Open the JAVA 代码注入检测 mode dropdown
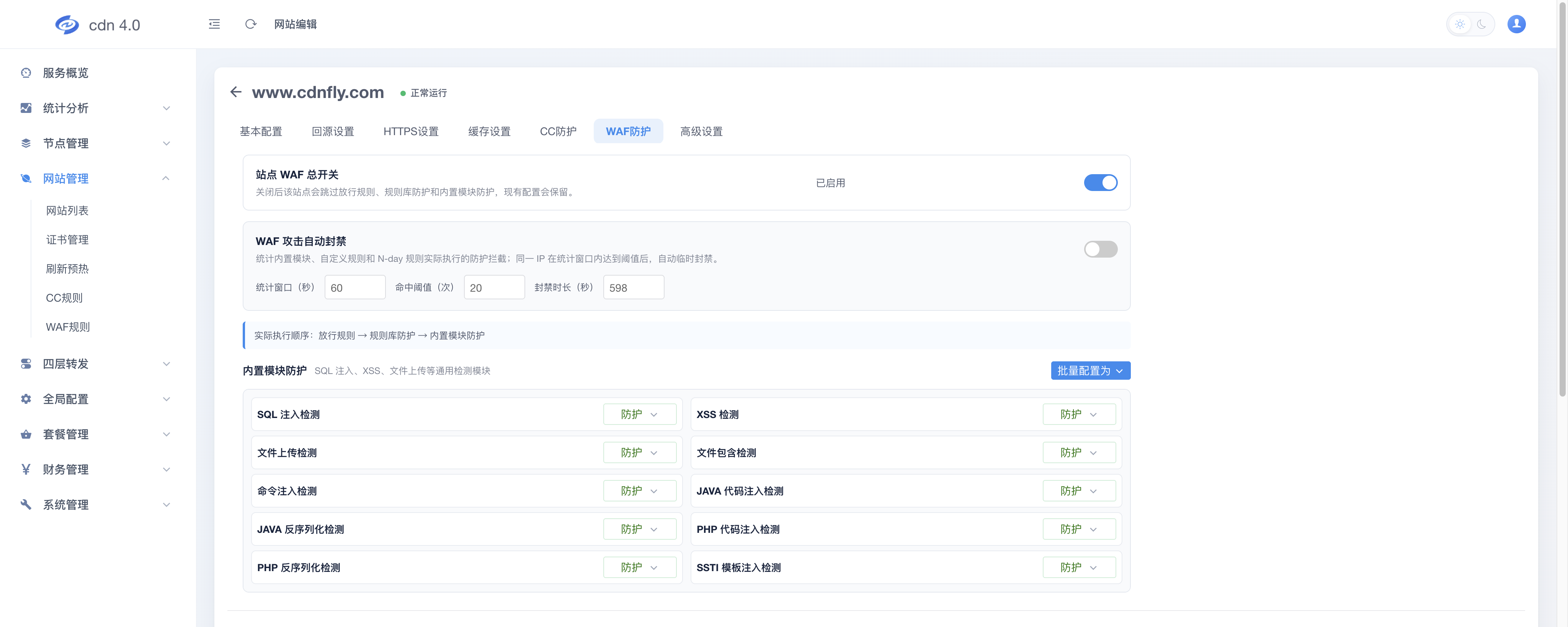 tap(1079, 491)
